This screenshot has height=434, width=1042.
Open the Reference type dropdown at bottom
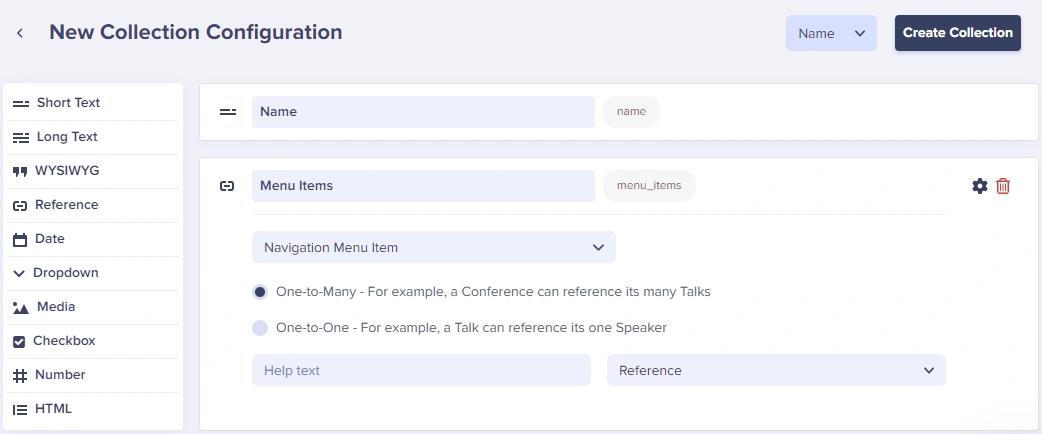[x=775, y=370]
